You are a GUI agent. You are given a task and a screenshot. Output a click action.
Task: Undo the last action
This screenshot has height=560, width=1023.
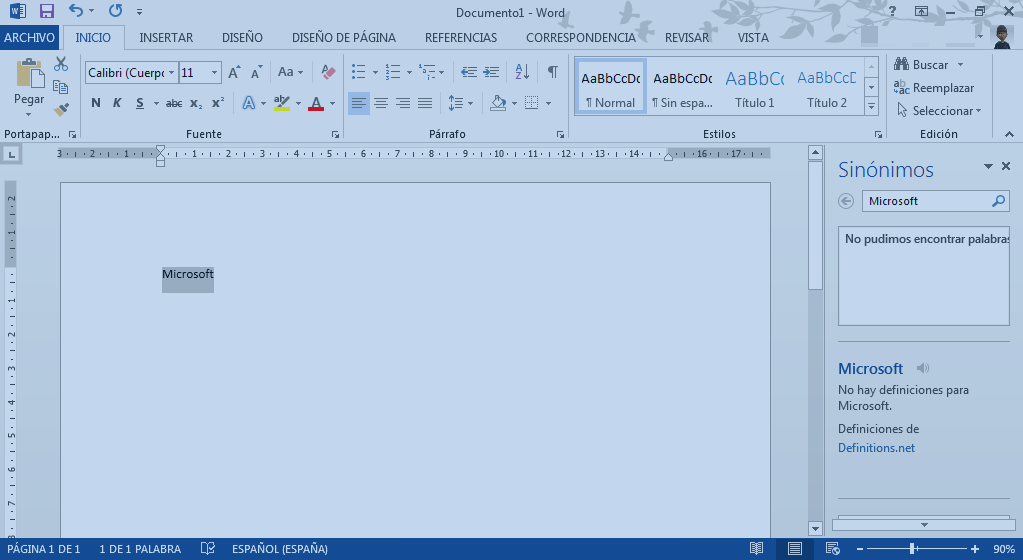76,10
